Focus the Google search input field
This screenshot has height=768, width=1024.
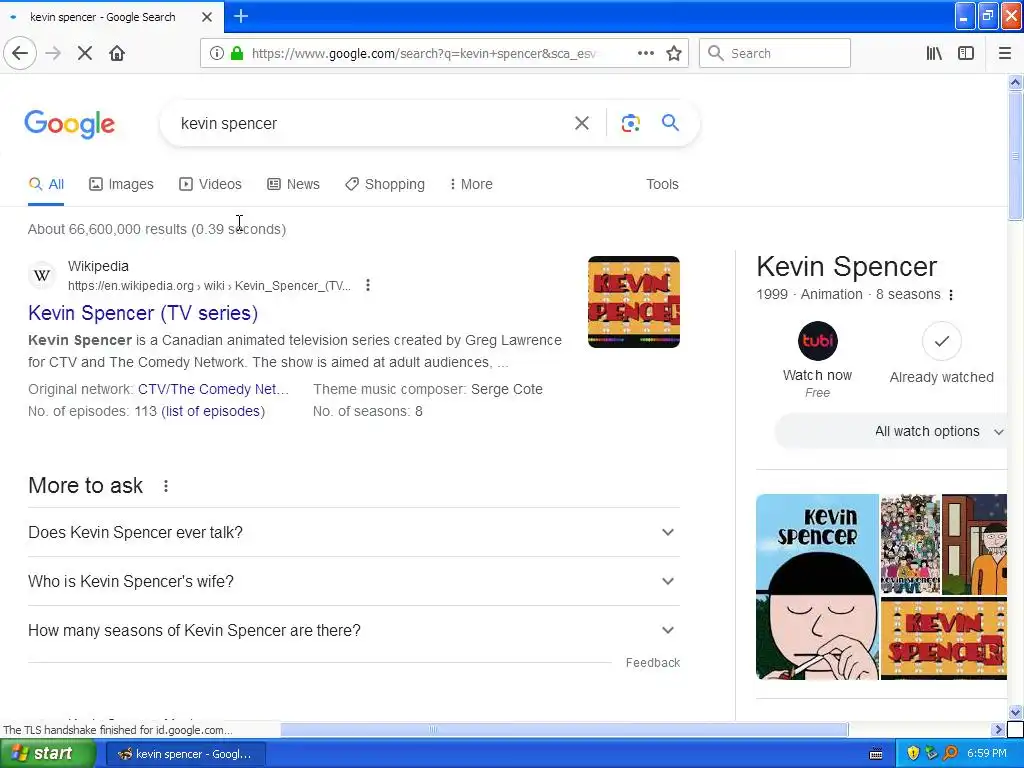coord(372,123)
